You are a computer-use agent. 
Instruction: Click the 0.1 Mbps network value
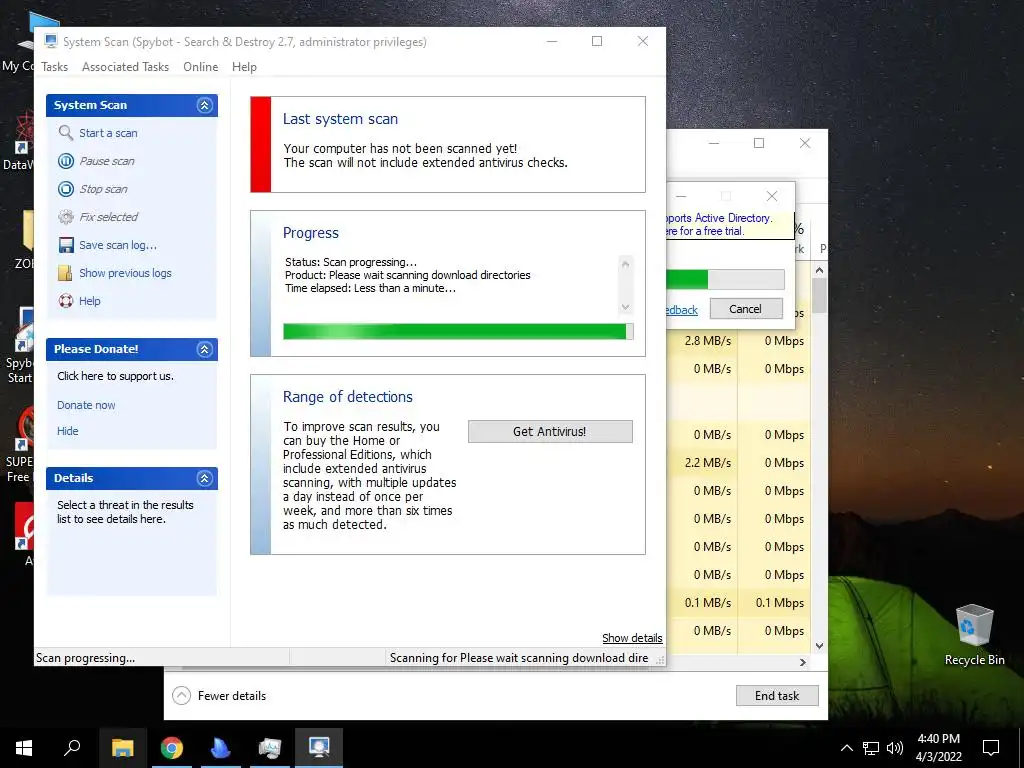point(780,603)
